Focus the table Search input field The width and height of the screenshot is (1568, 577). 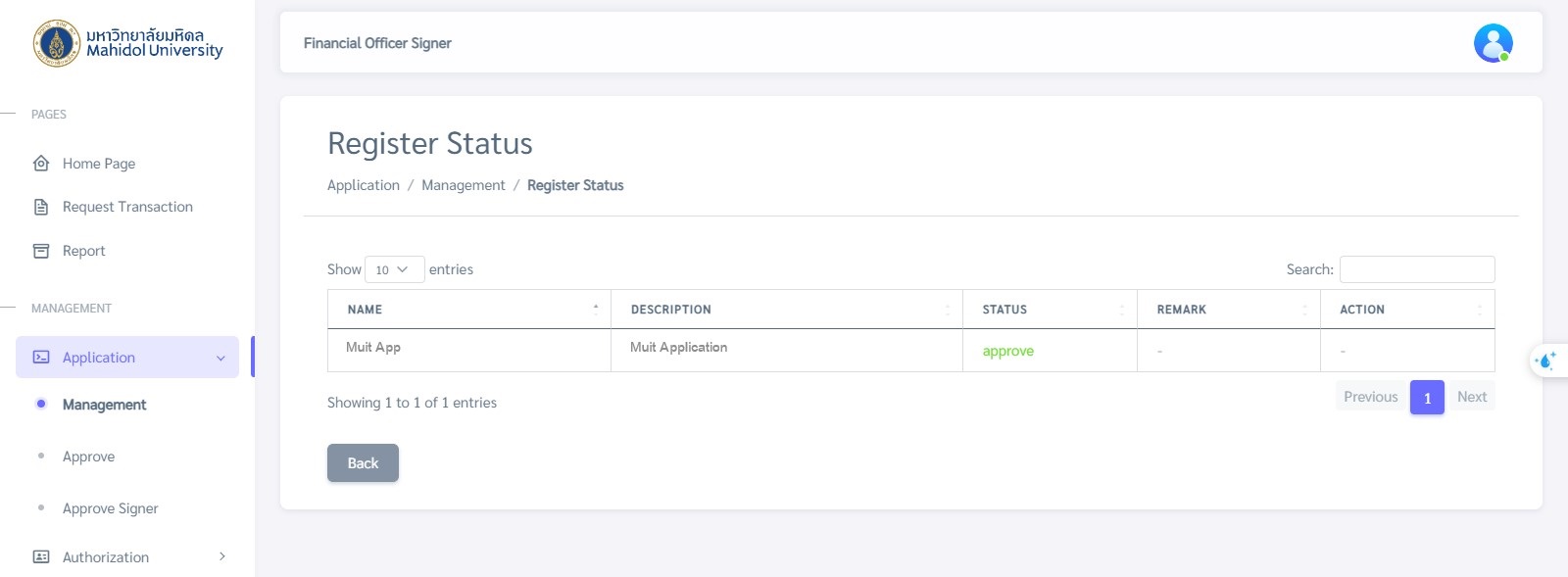1416,269
